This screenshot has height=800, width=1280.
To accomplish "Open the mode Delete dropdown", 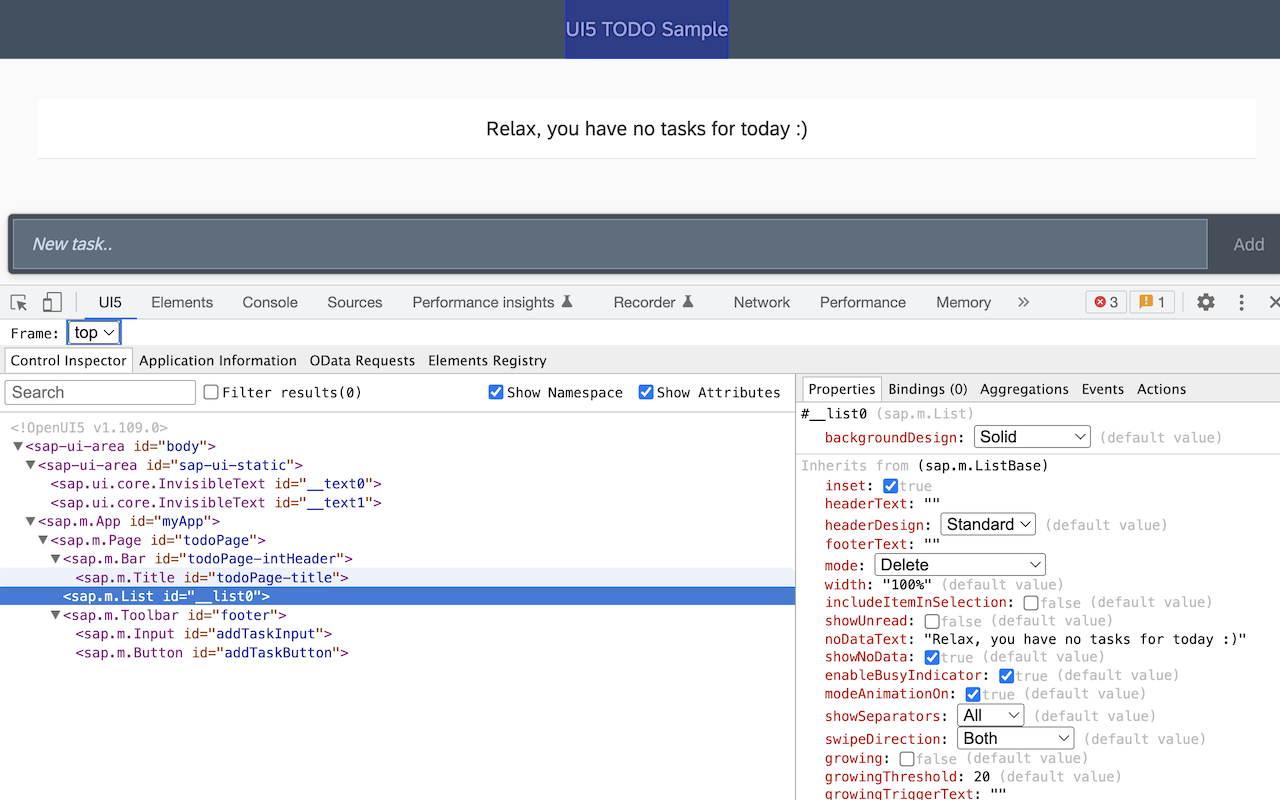I will tap(960, 564).
